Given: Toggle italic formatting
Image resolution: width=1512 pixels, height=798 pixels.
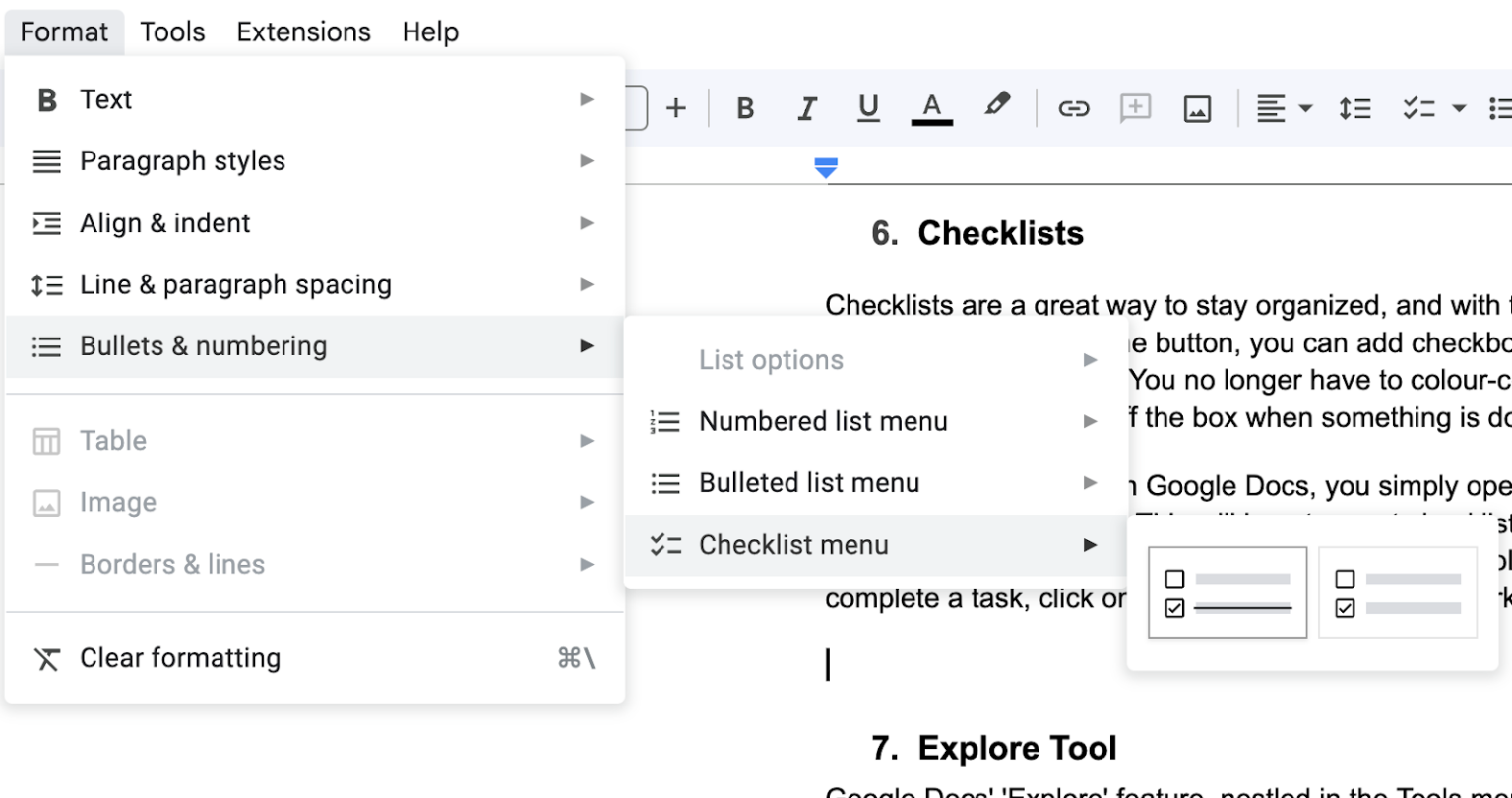Looking at the screenshot, I should (x=807, y=108).
